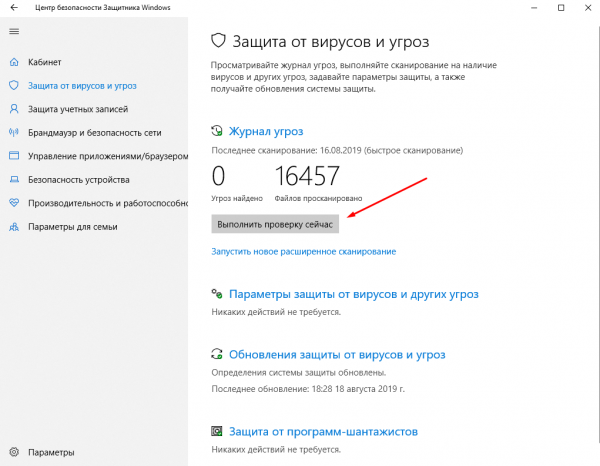This screenshot has width=600, height=466.
Task: Open Параметры at sidebar bottom
Action: [x=51, y=452]
